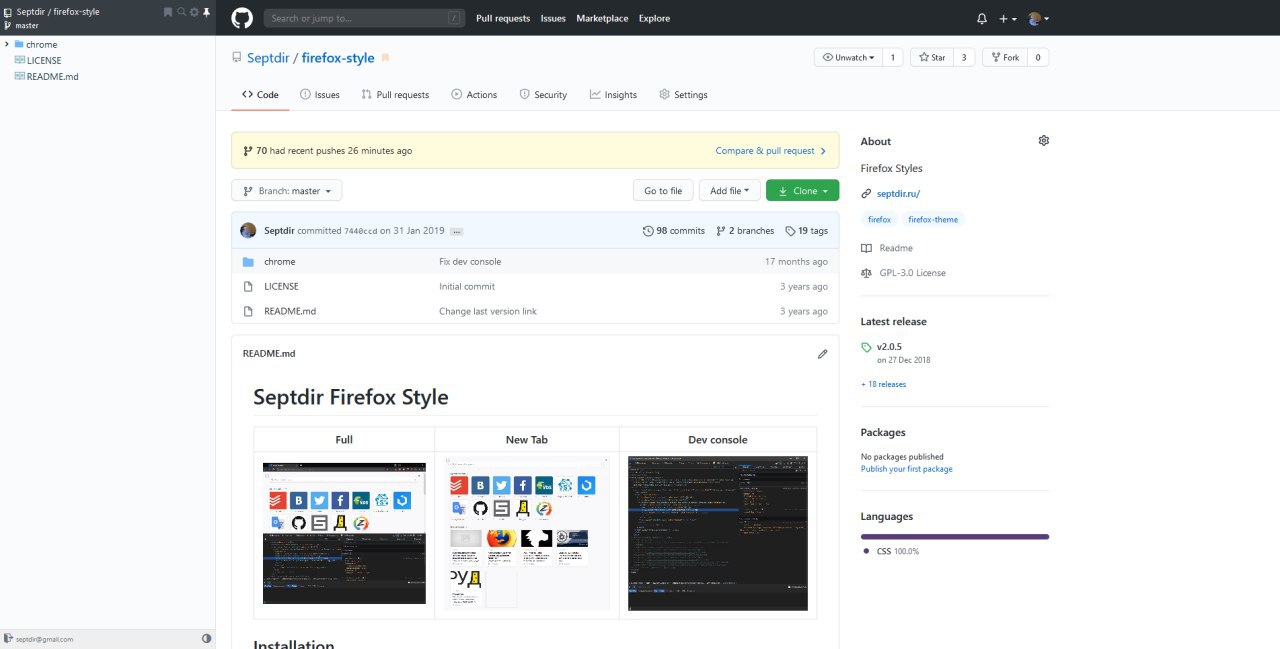Select the Insights tab
Screen dimensions: 1280x649
point(613,94)
